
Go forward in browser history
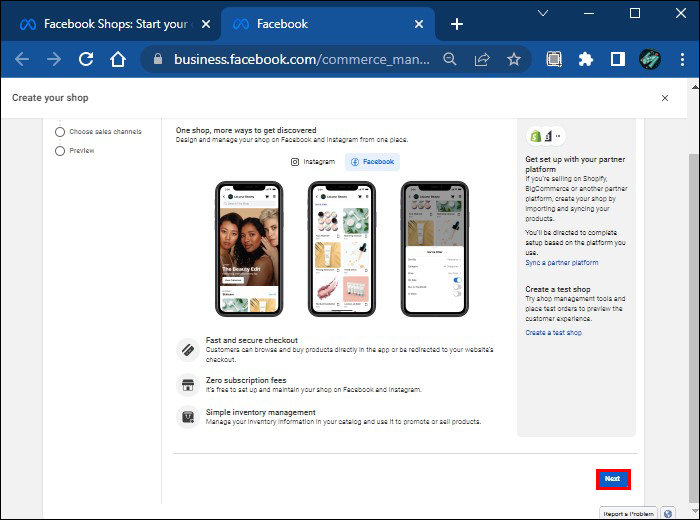coord(54,59)
